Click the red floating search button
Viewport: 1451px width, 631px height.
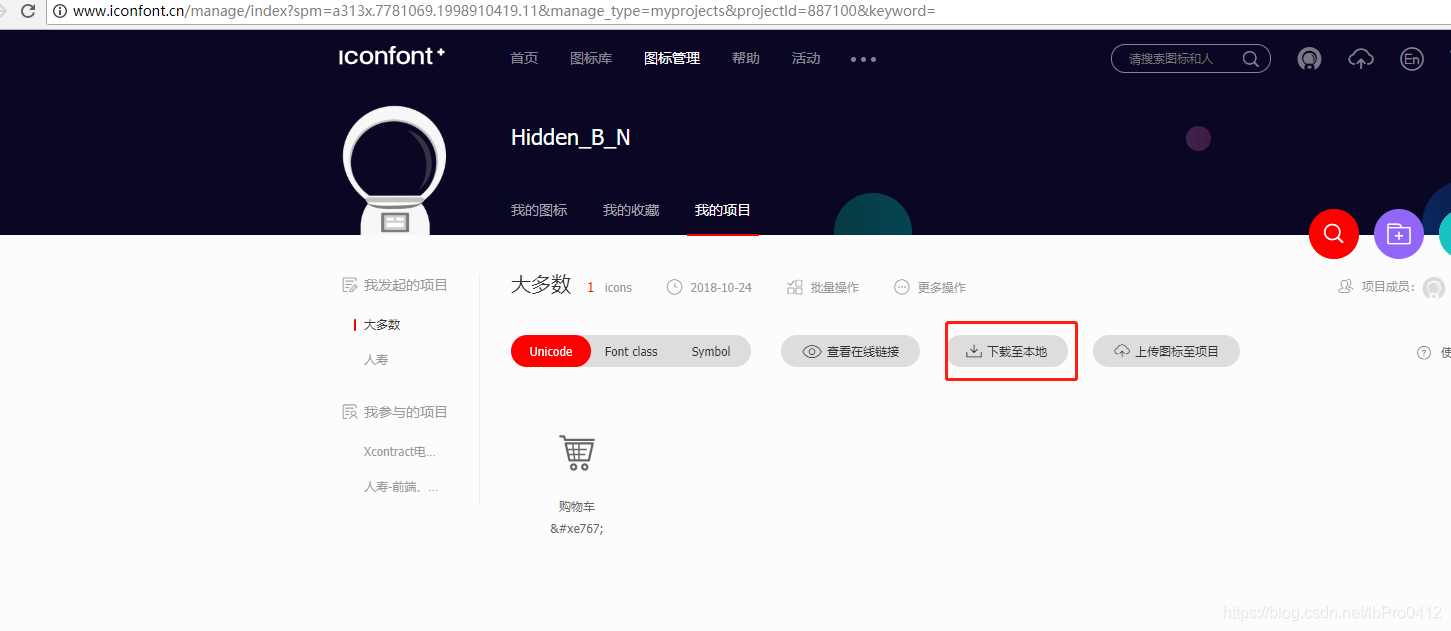coord(1333,234)
